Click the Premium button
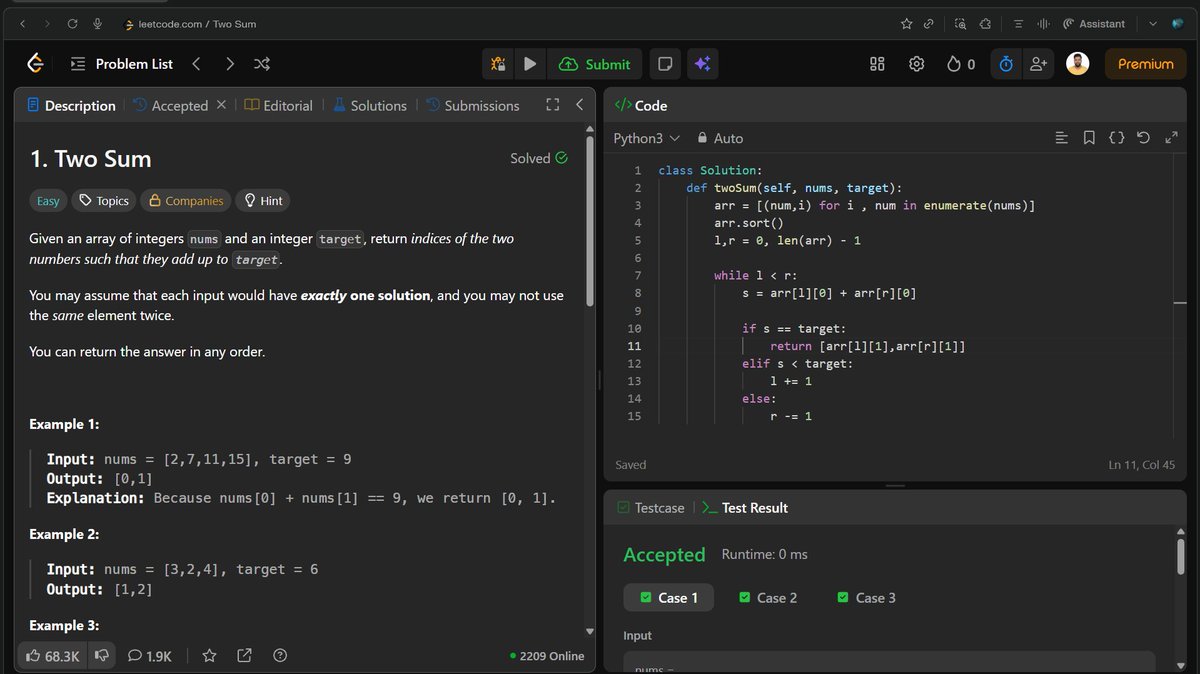Image resolution: width=1200 pixels, height=674 pixels. 1146,64
